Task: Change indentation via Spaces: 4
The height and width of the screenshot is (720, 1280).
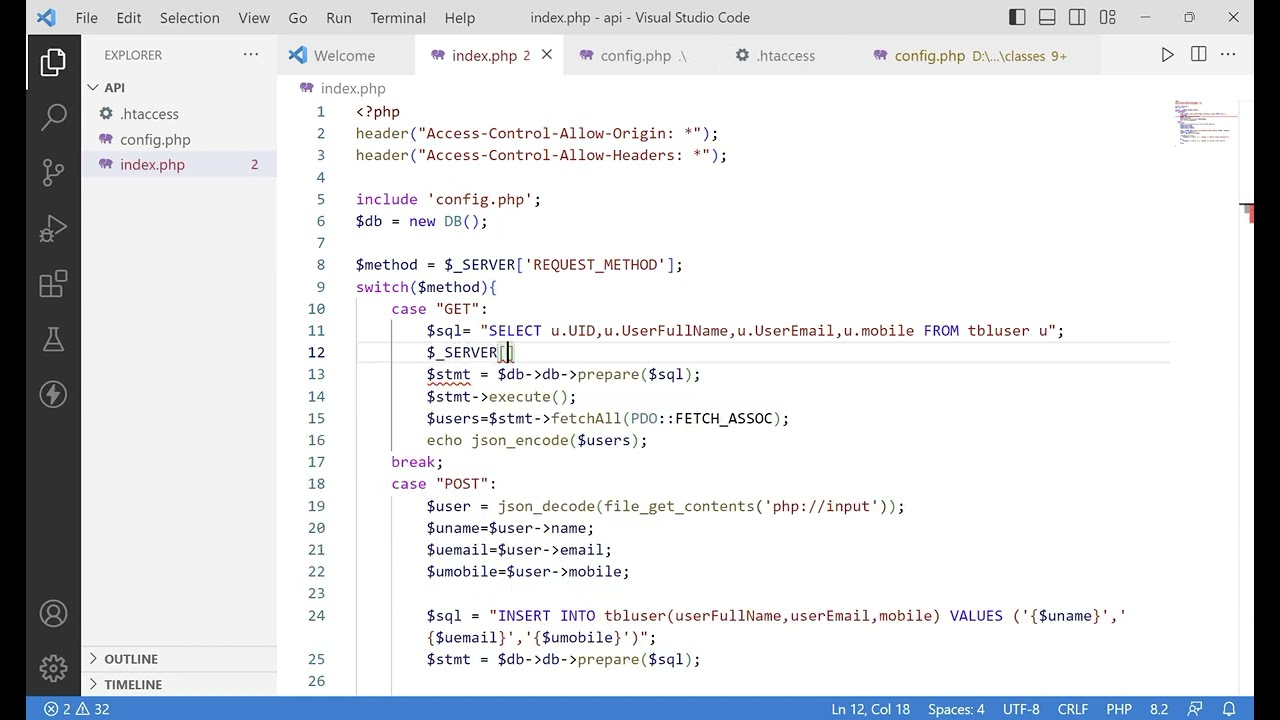Action: pyautogui.click(x=956, y=709)
